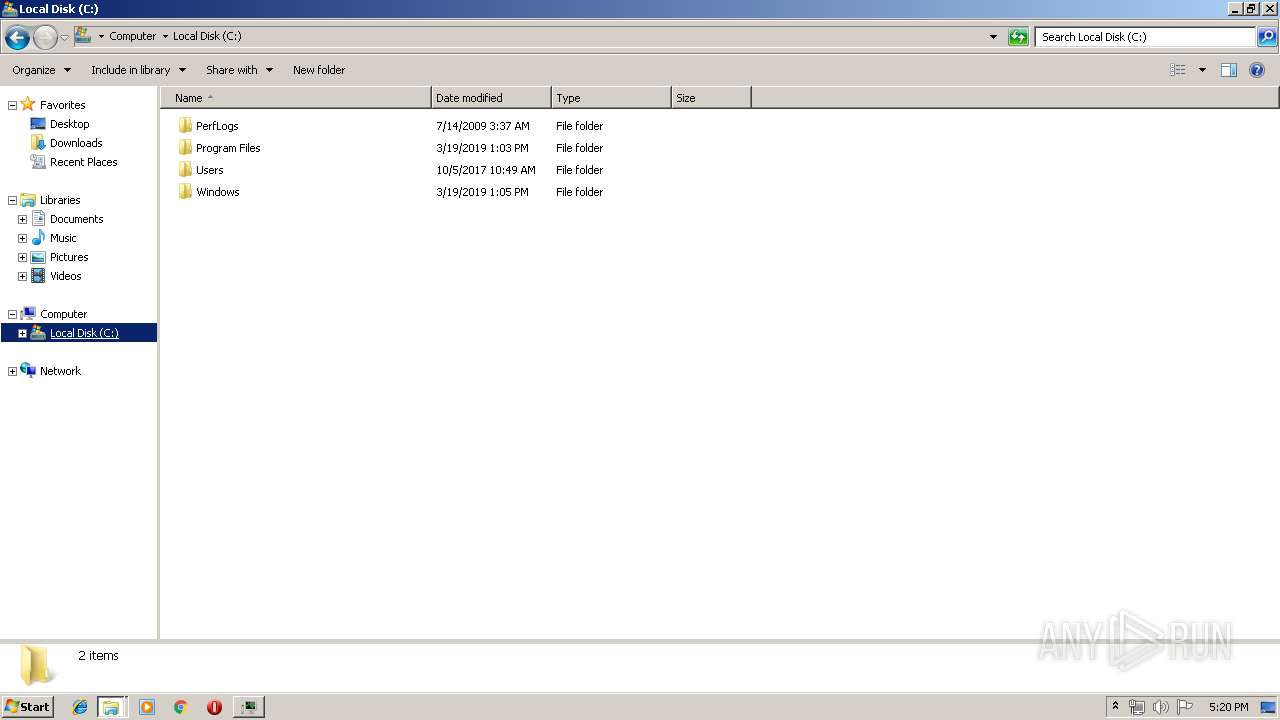Create a New folder
Screen dimensions: 1280x720
319,70
